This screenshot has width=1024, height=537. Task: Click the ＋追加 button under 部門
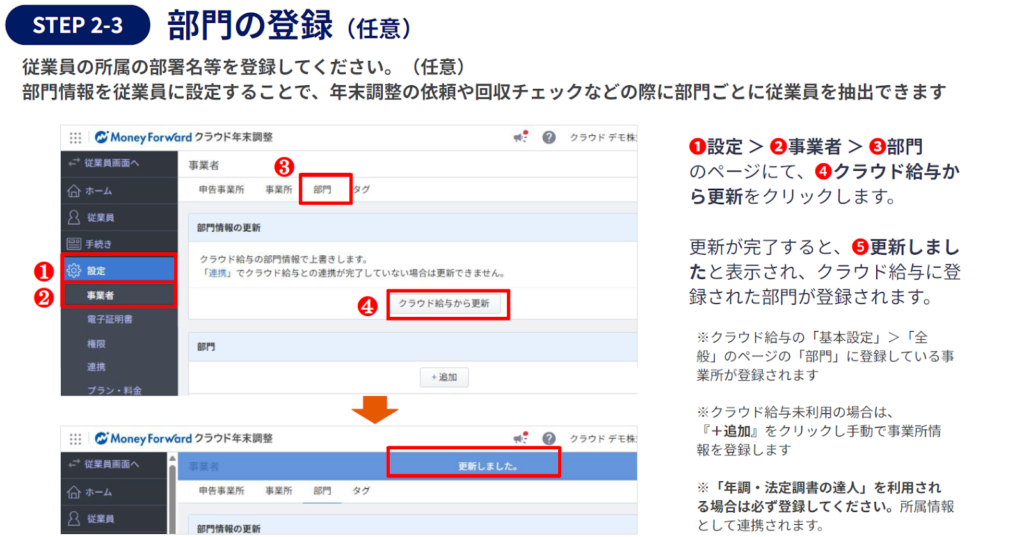(x=443, y=377)
